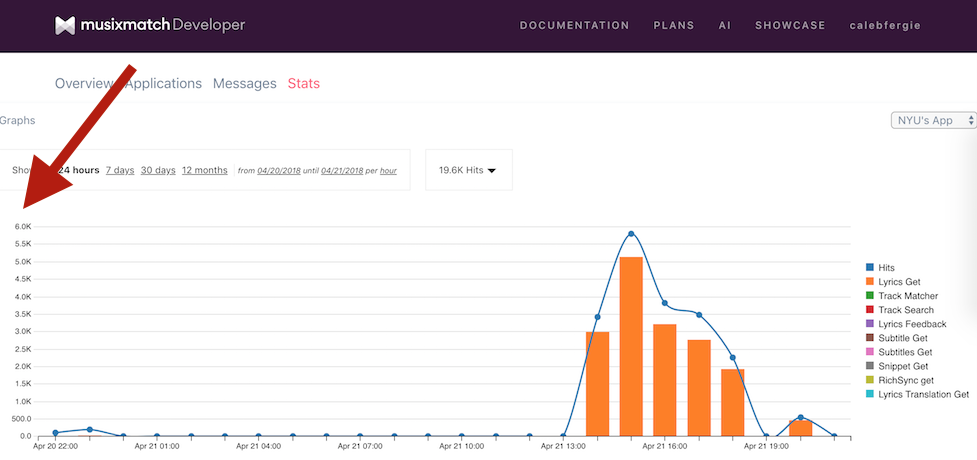This screenshot has height=460, width=977.
Task: Click the red Track Search legend swatch
Action: coord(870,310)
